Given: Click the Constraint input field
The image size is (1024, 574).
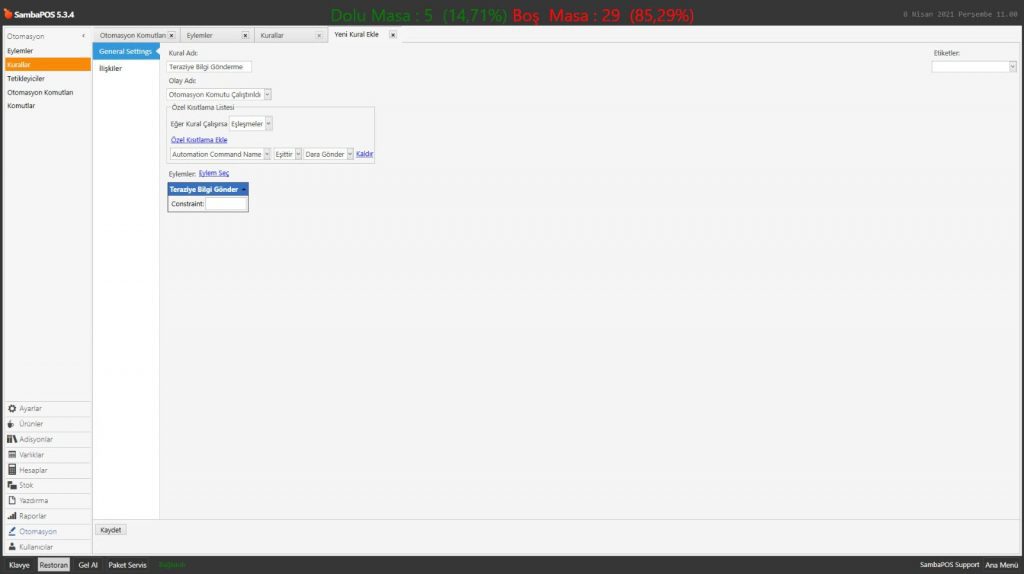Looking at the screenshot, I should 226,204.
